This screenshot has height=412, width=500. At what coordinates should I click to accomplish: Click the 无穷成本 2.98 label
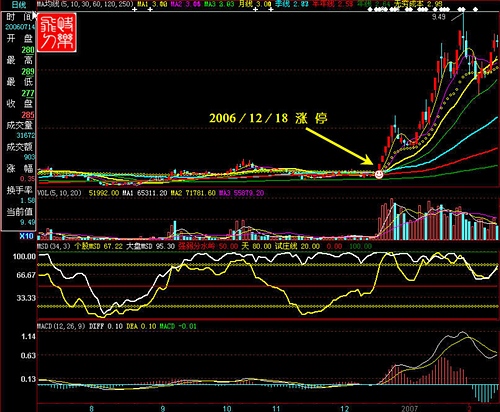[x=418, y=4]
